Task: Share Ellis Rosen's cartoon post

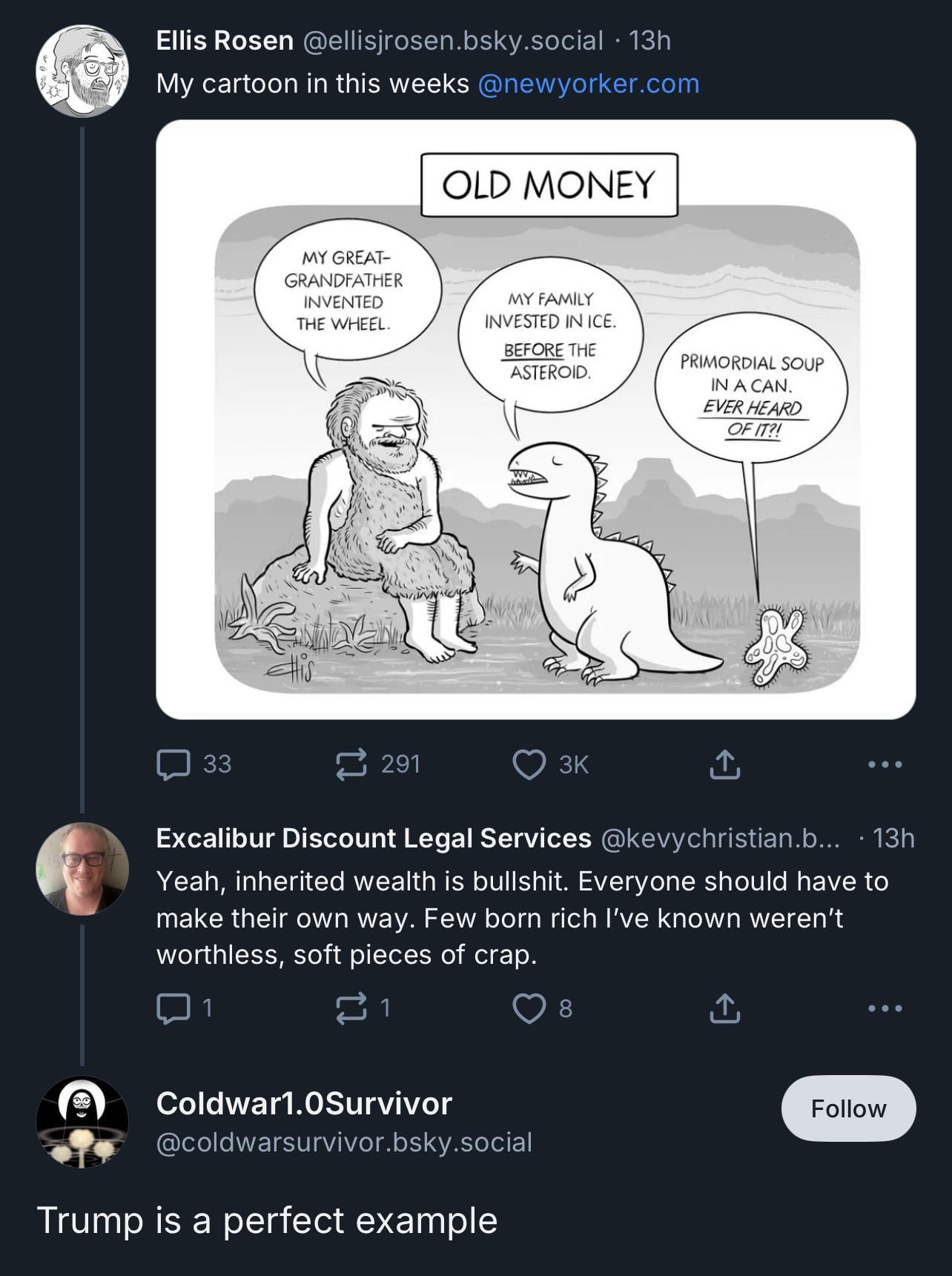Action: point(724,764)
